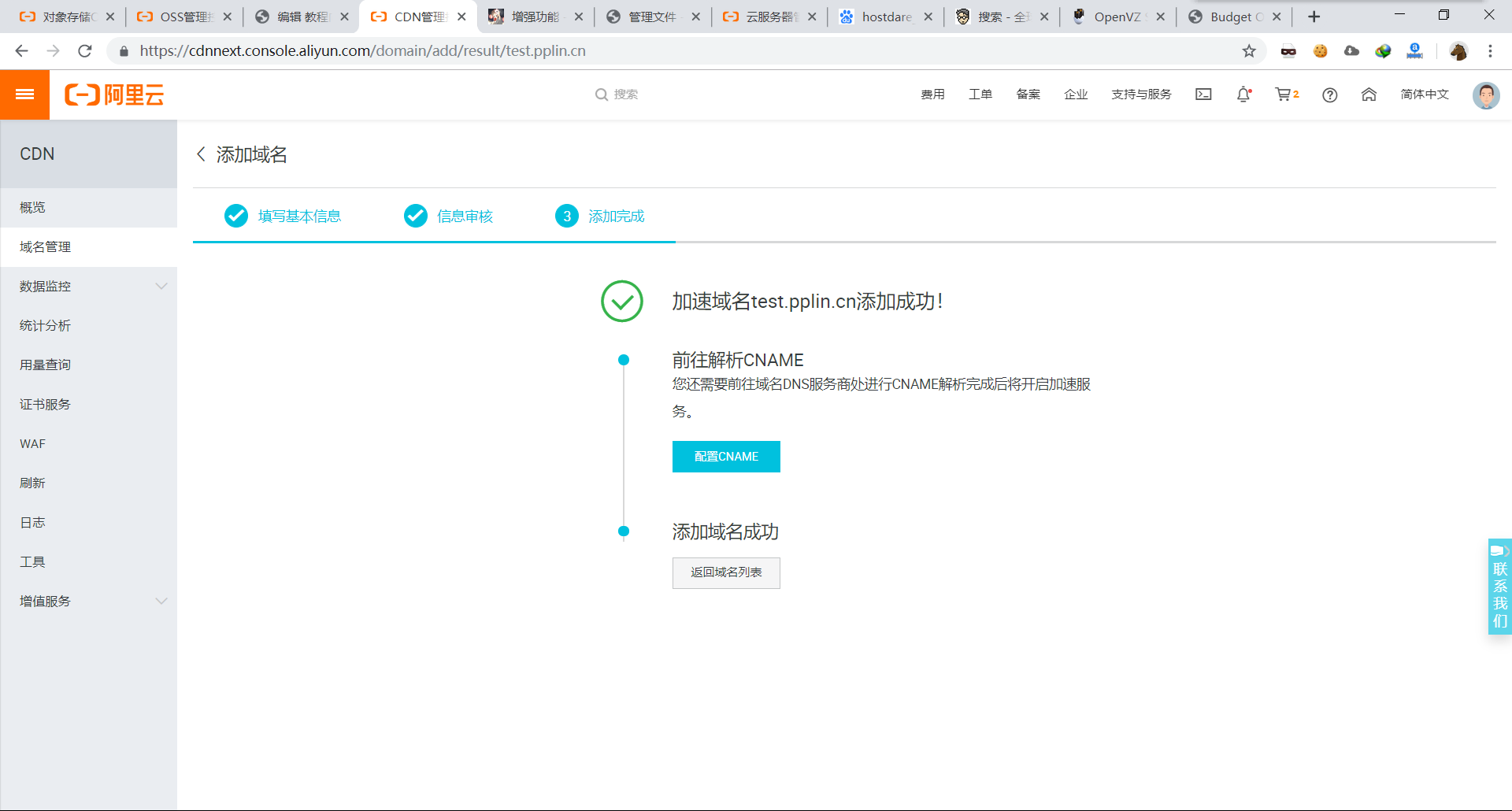Open the help question mark icon
This screenshot has width=1512, height=811.
click(1330, 94)
